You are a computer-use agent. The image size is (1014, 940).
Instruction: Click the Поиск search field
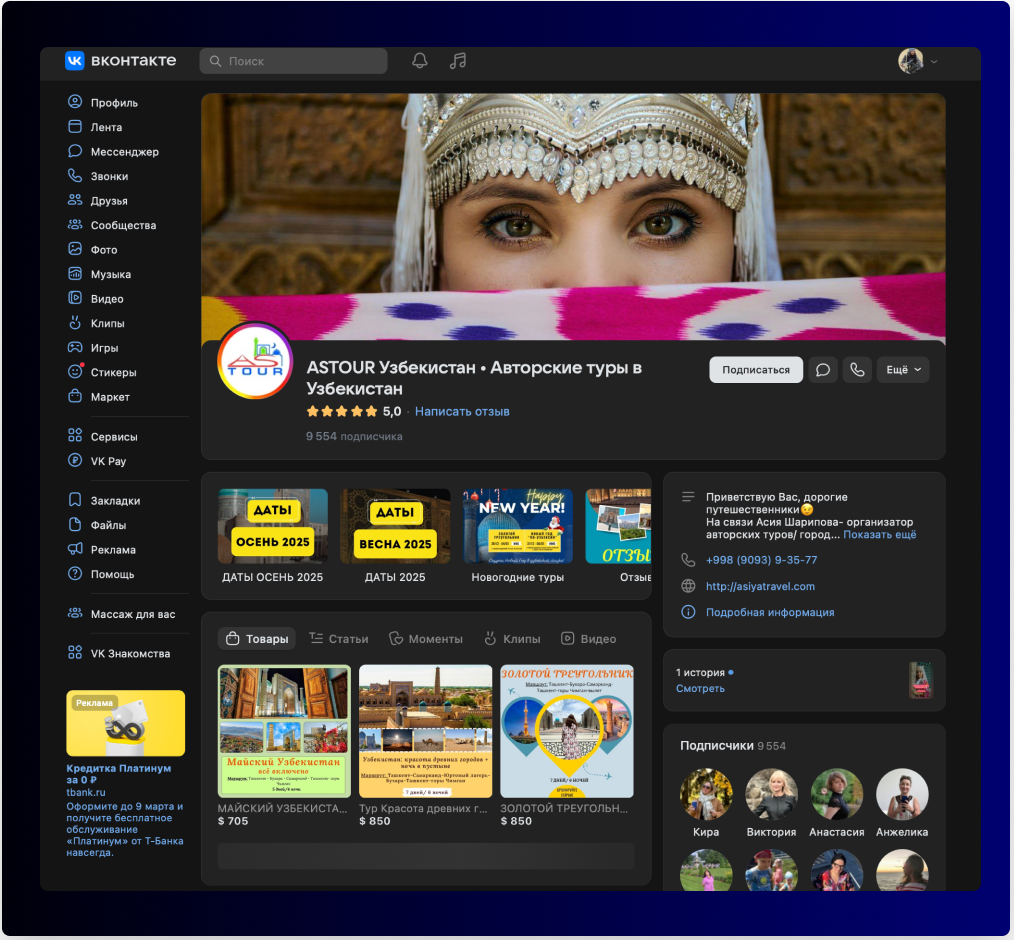(x=293, y=60)
